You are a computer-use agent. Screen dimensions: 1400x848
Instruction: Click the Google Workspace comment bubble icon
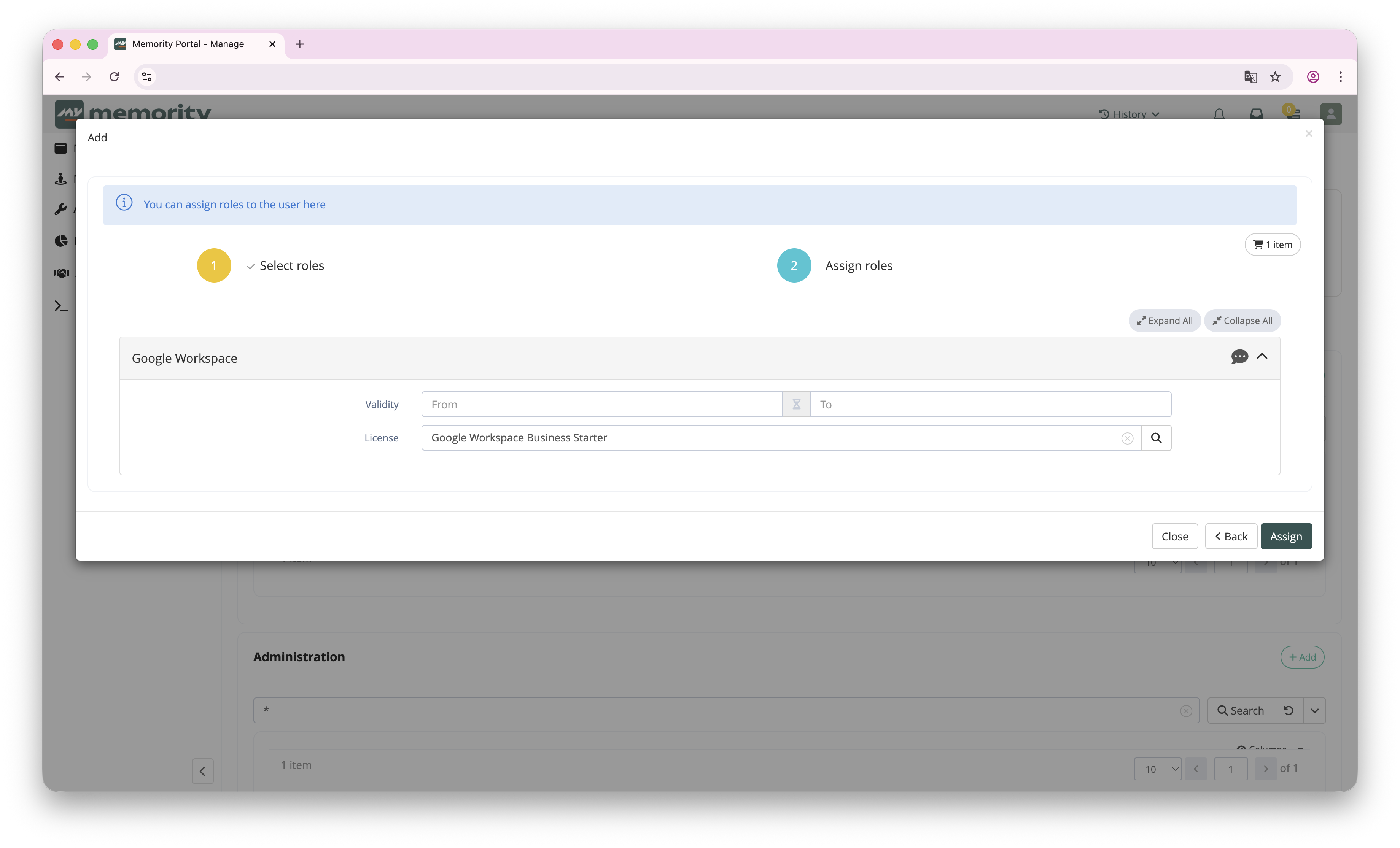[x=1239, y=357]
